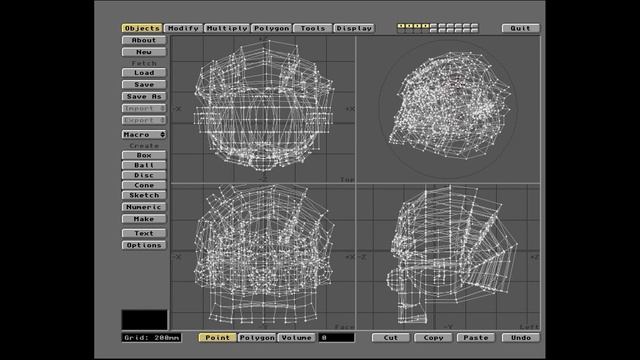
Task: Select the Text creation tool
Action: coord(144,233)
